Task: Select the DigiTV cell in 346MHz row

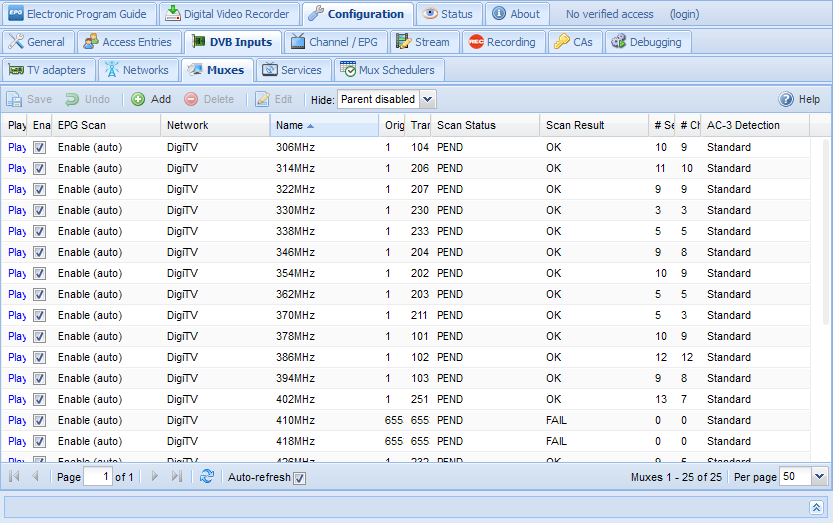Action: point(215,252)
